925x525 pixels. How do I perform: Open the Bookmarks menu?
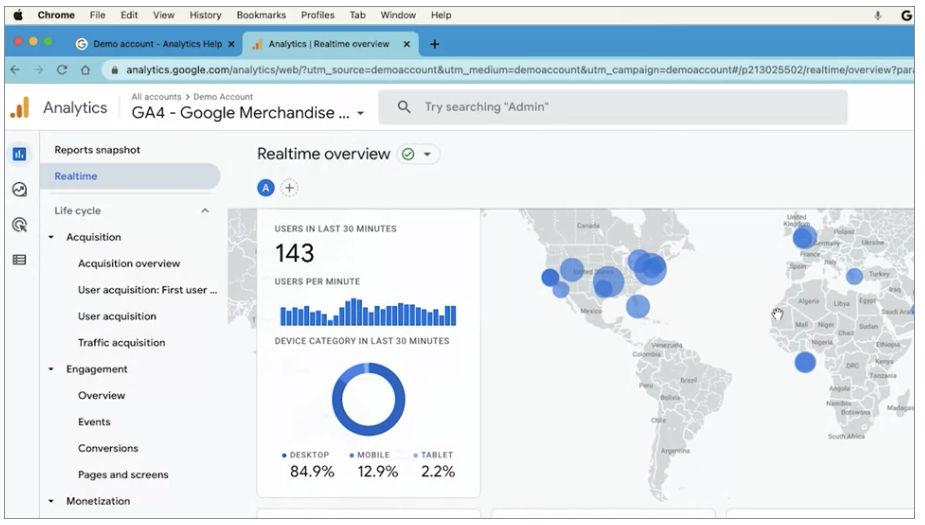pyautogui.click(x=261, y=15)
